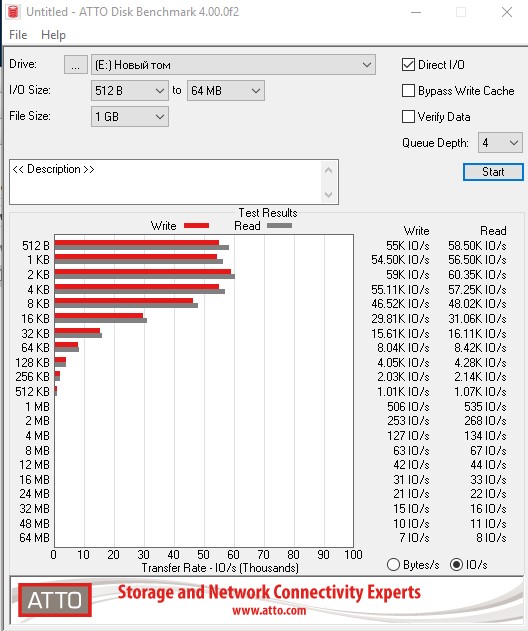This screenshot has width=528, height=631.
Task: Click the 512 B chart row label
Action: click(x=36, y=245)
